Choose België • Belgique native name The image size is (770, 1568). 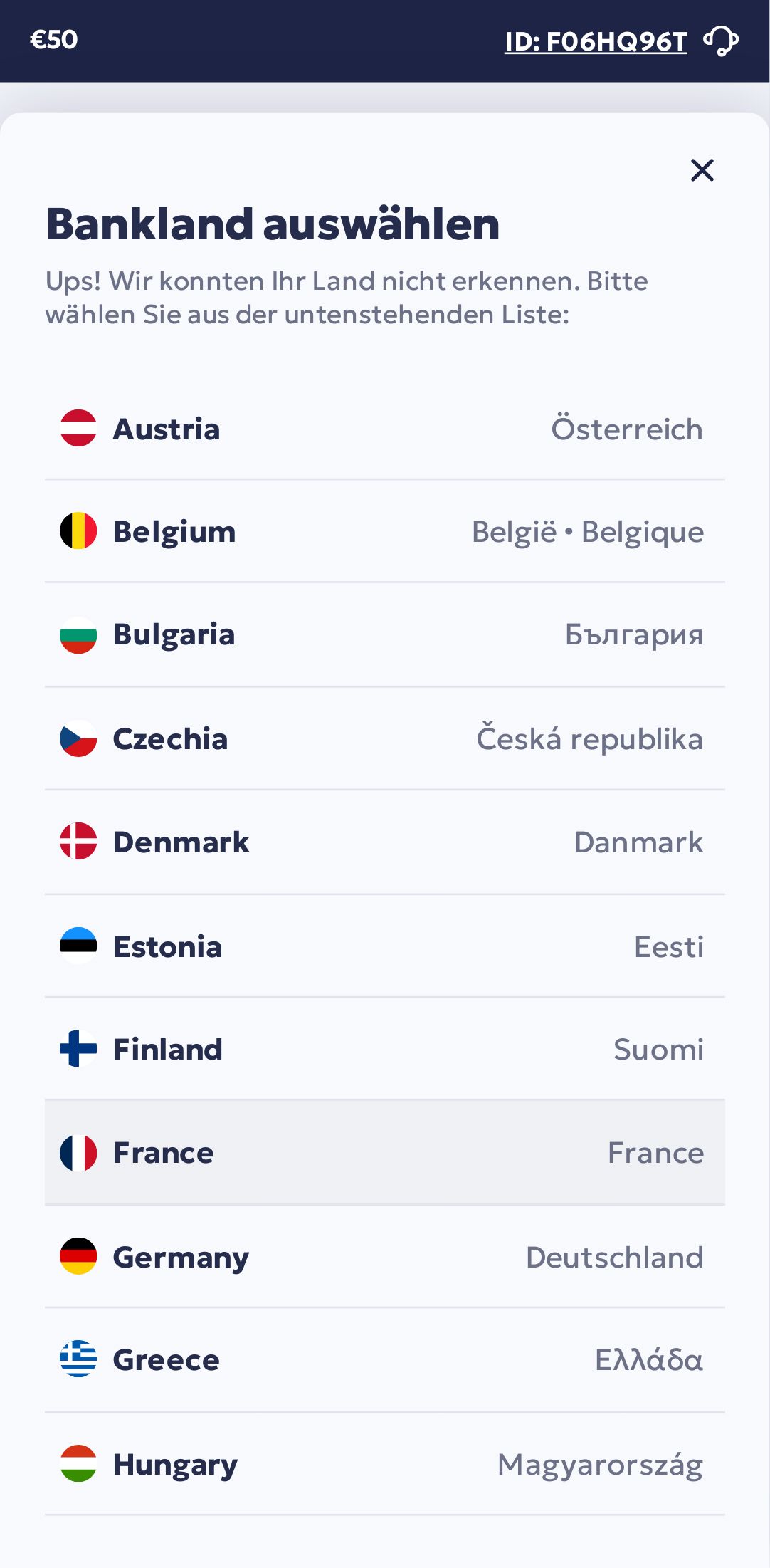(587, 532)
